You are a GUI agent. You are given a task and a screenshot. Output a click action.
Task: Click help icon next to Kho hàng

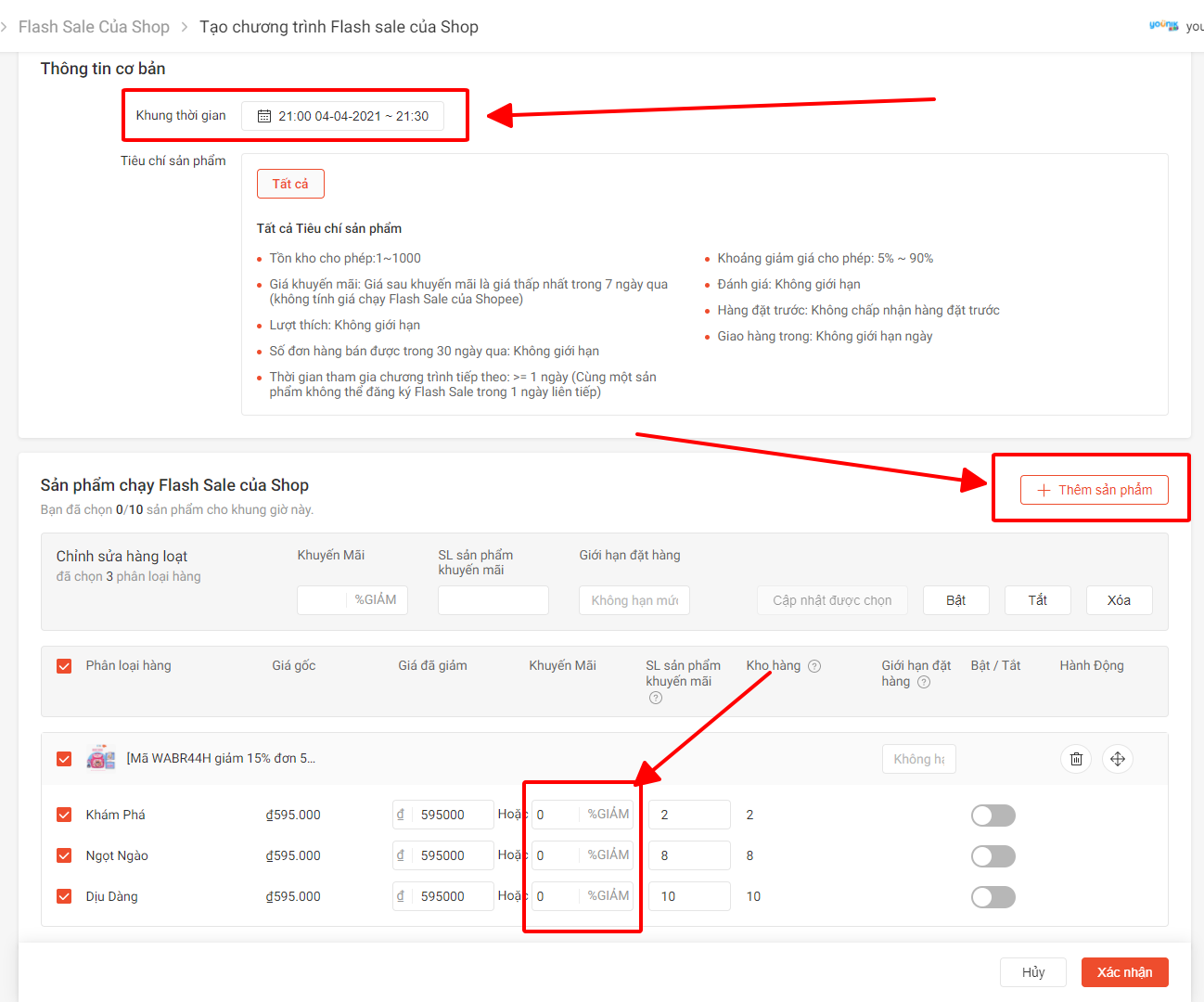pos(814,666)
